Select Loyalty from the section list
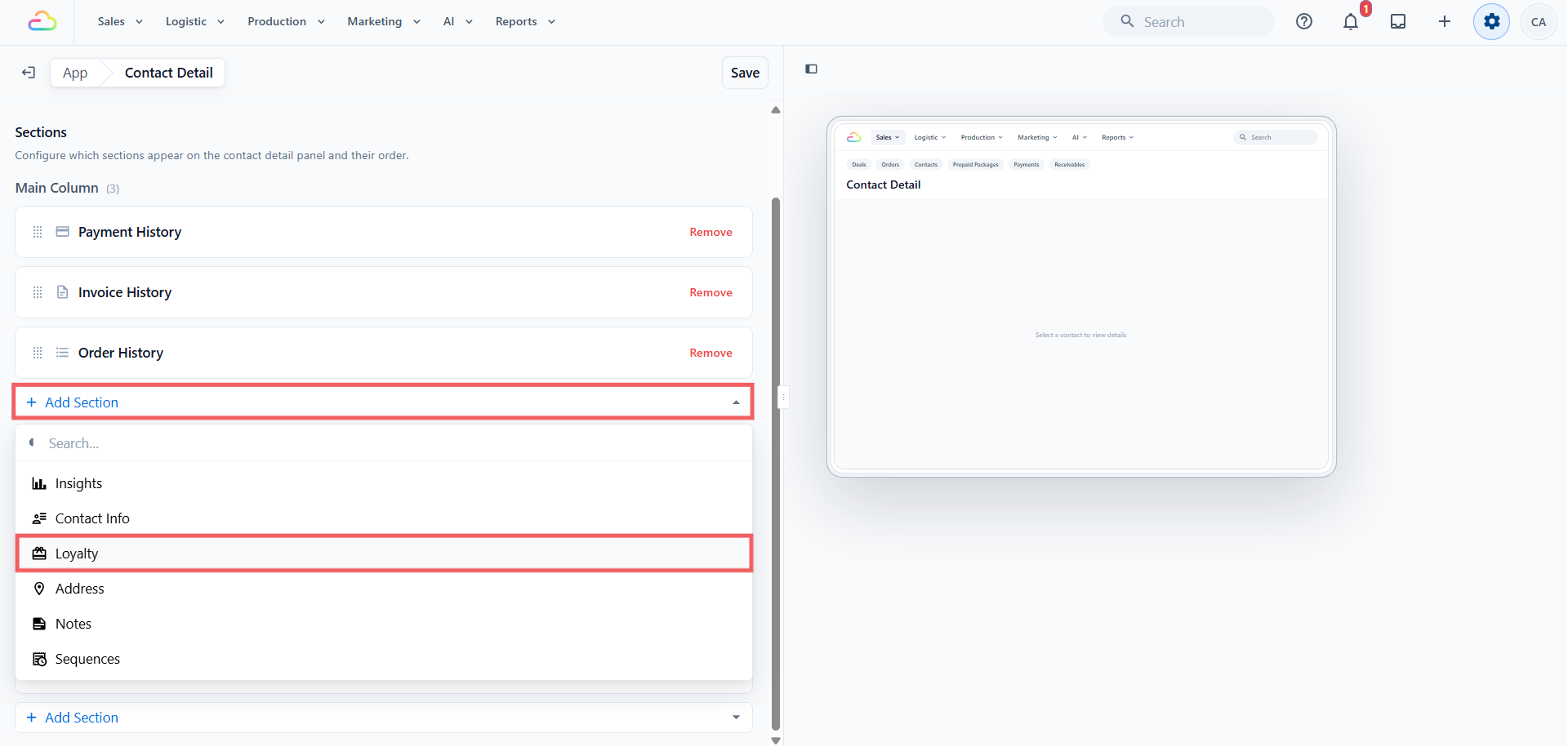 point(383,554)
